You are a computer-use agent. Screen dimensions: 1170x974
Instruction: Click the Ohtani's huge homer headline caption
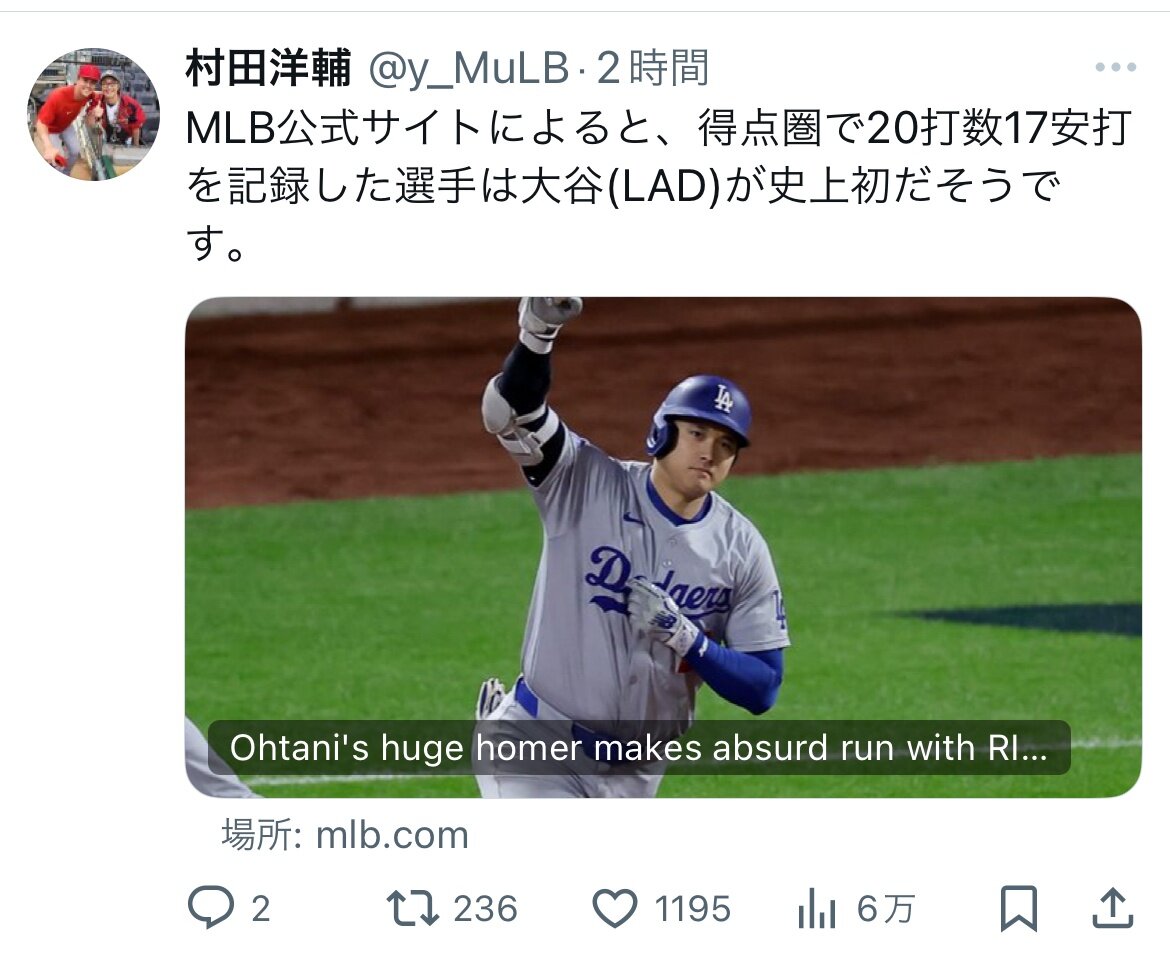[x=639, y=748]
